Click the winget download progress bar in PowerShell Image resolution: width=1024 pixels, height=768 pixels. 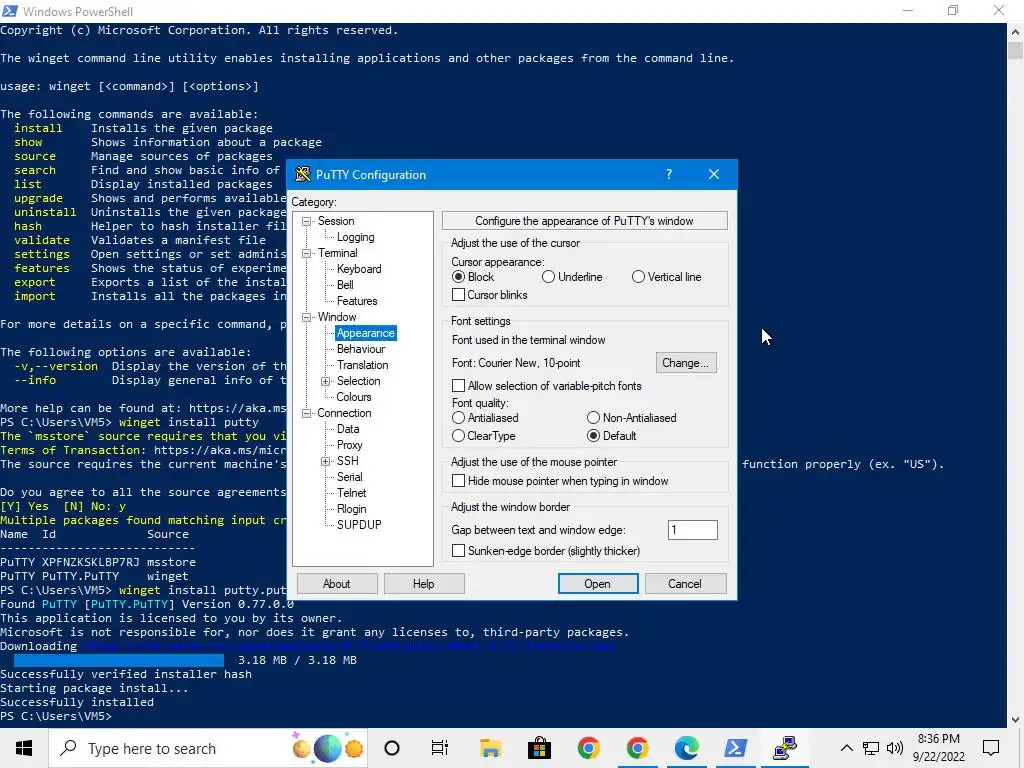pos(118,660)
